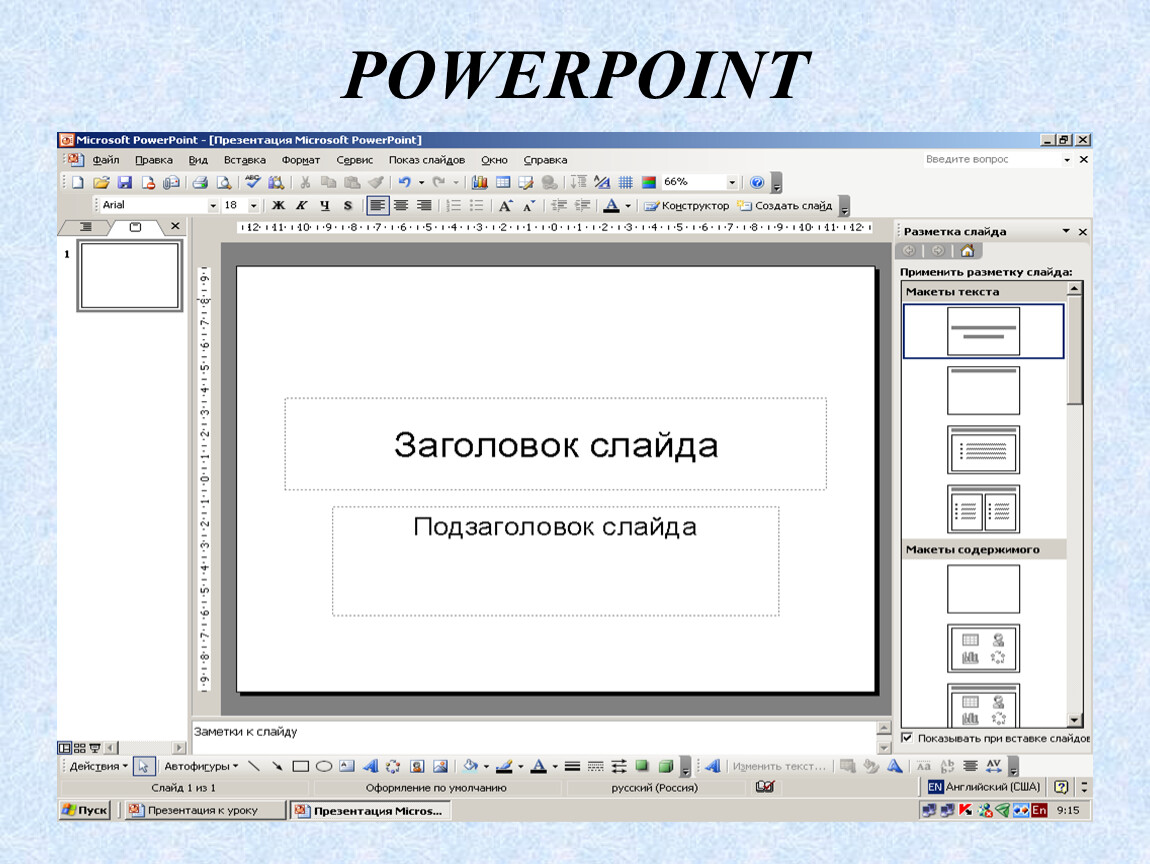The height and width of the screenshot is (864, 1150).
Task: Open Print Preview from the toolbar
Action: [x=224, y=183]
